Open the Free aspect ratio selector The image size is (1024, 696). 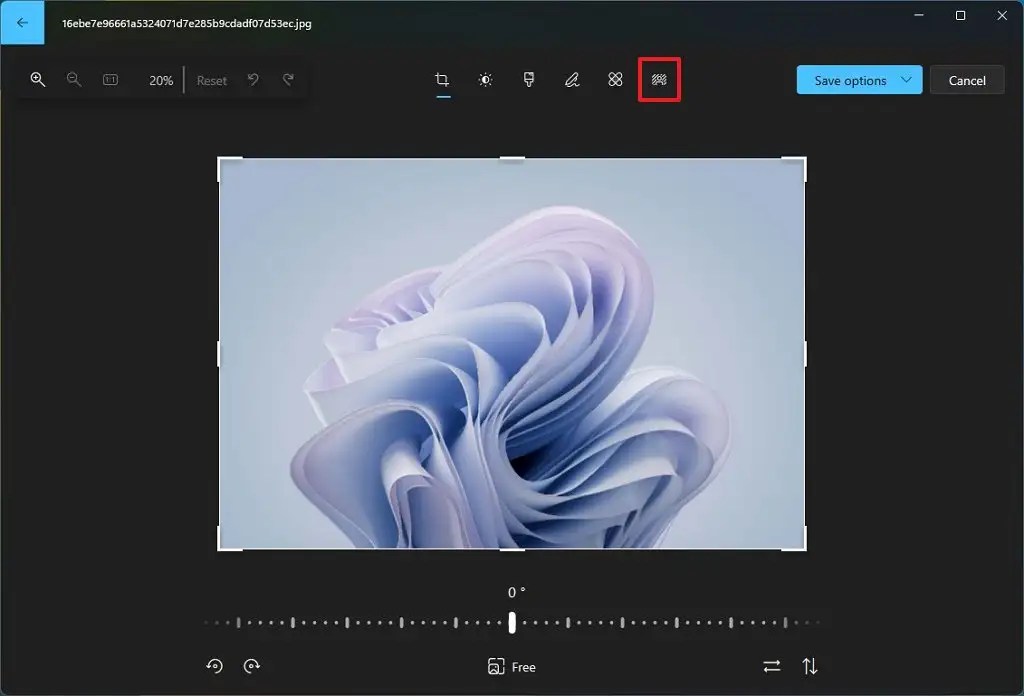511,666
